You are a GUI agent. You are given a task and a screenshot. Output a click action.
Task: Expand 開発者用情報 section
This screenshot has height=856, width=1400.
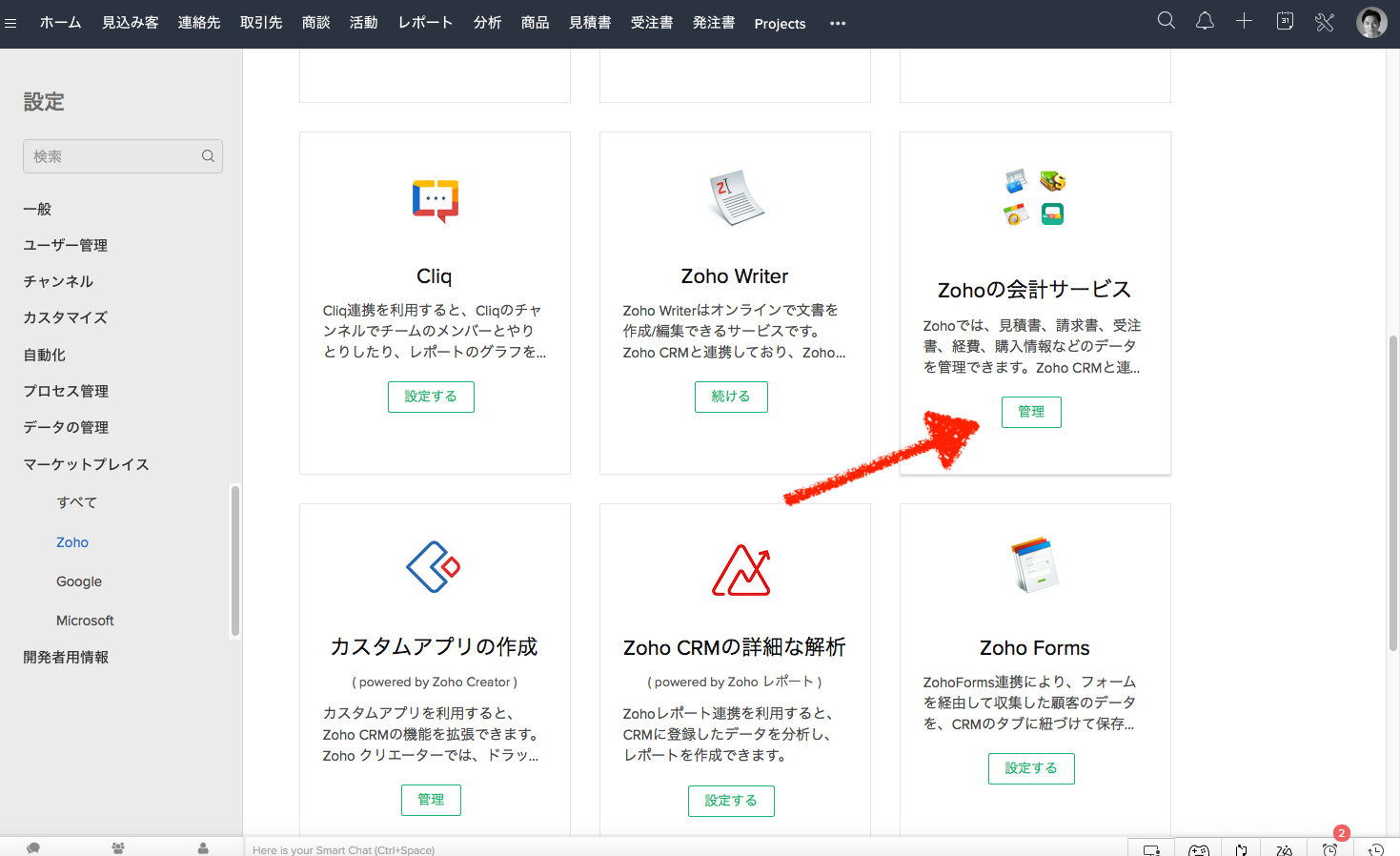coord(66,657)
